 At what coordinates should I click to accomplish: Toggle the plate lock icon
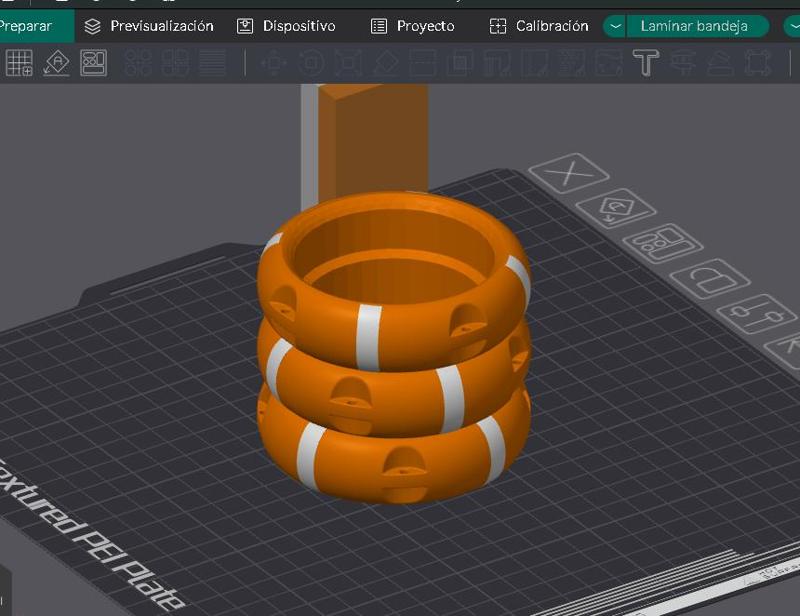click(710, 279)
